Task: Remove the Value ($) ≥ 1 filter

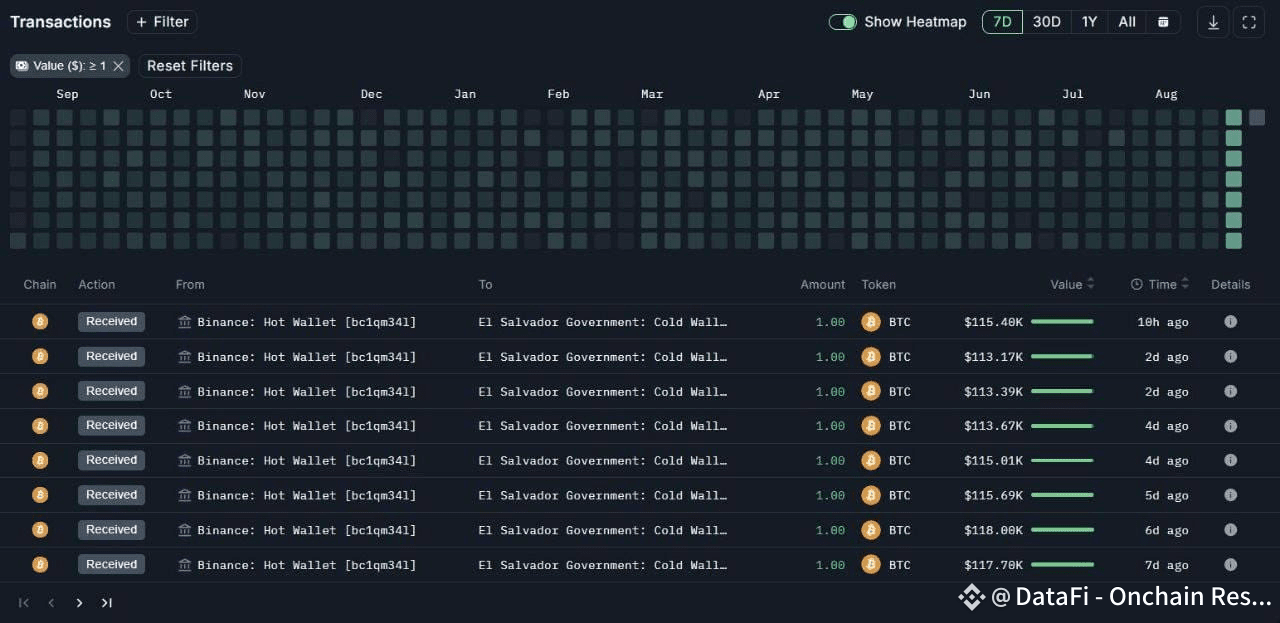Action: coord(118,66)
